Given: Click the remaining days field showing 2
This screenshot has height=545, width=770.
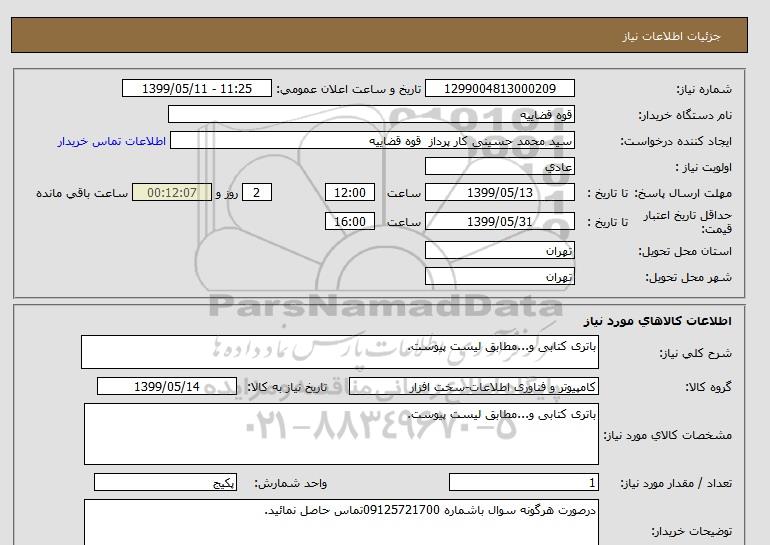Looking at the screenshot, I should point(257,192).
